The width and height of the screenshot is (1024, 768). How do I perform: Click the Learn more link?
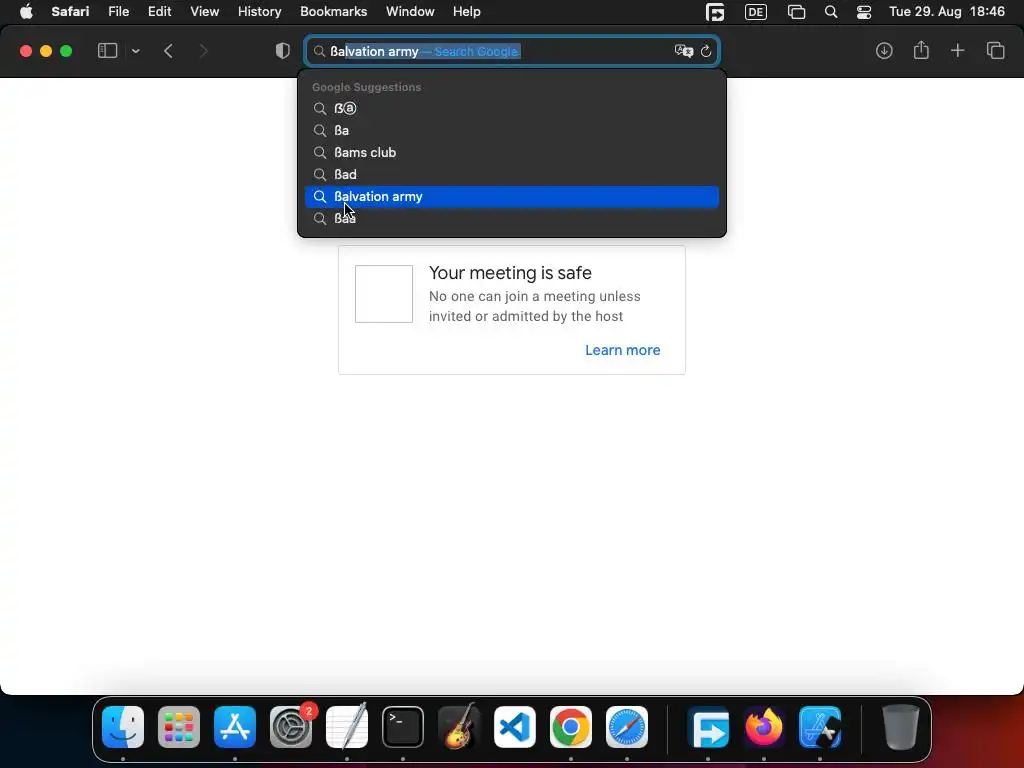[622, 350]
